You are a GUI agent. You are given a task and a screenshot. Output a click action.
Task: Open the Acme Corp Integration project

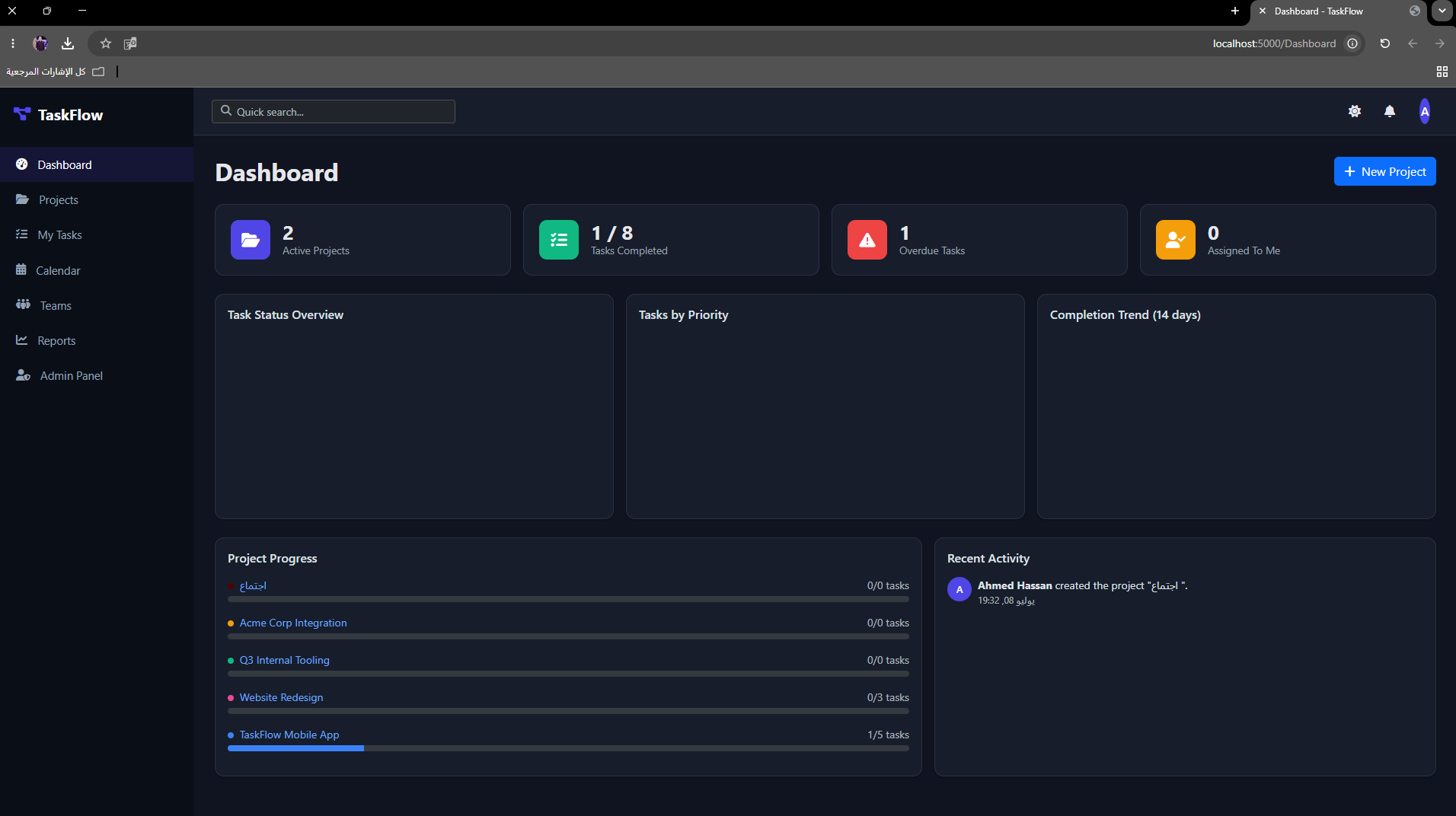pos(293,623)
